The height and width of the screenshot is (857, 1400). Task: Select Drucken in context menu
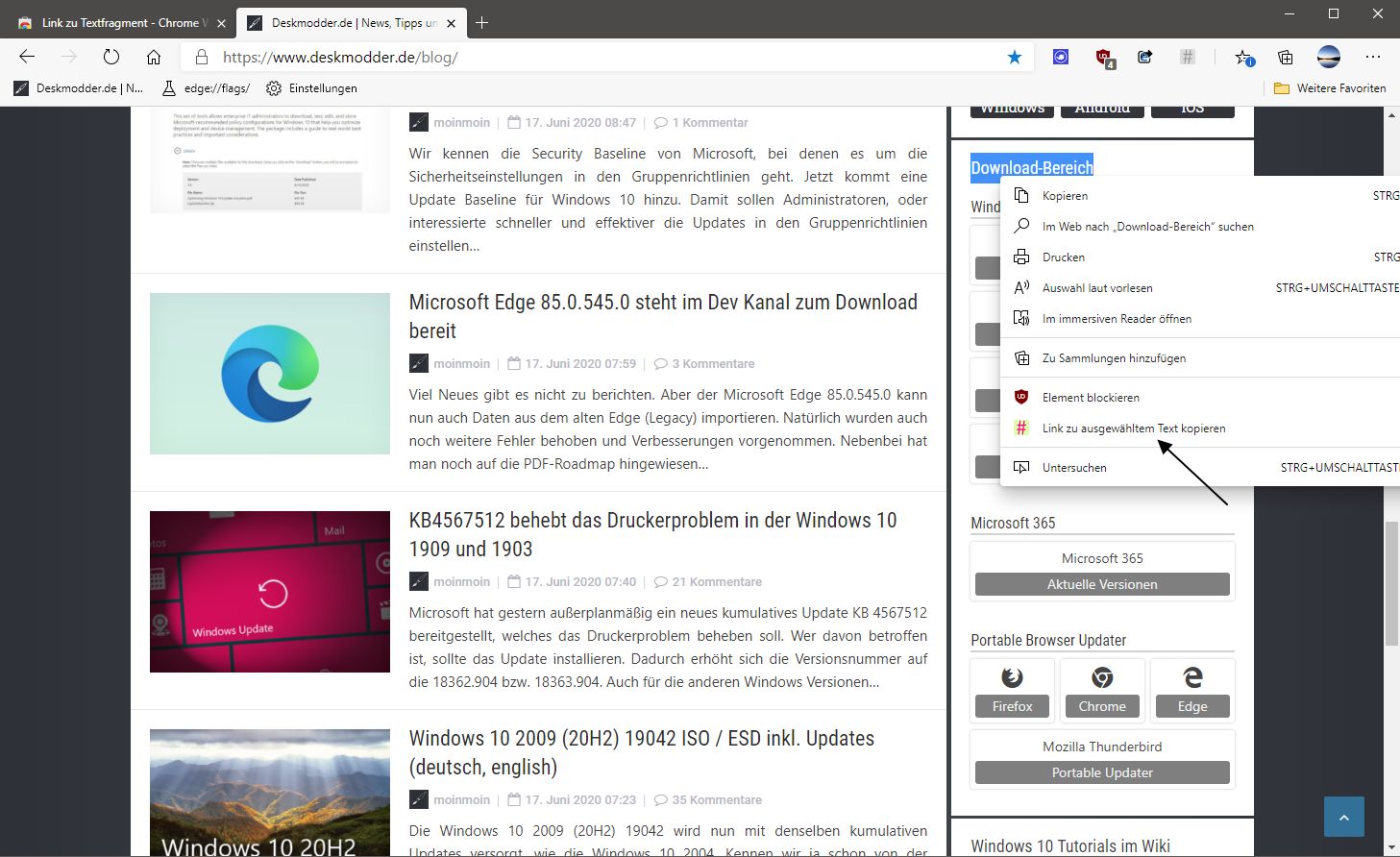point(1200,257)
